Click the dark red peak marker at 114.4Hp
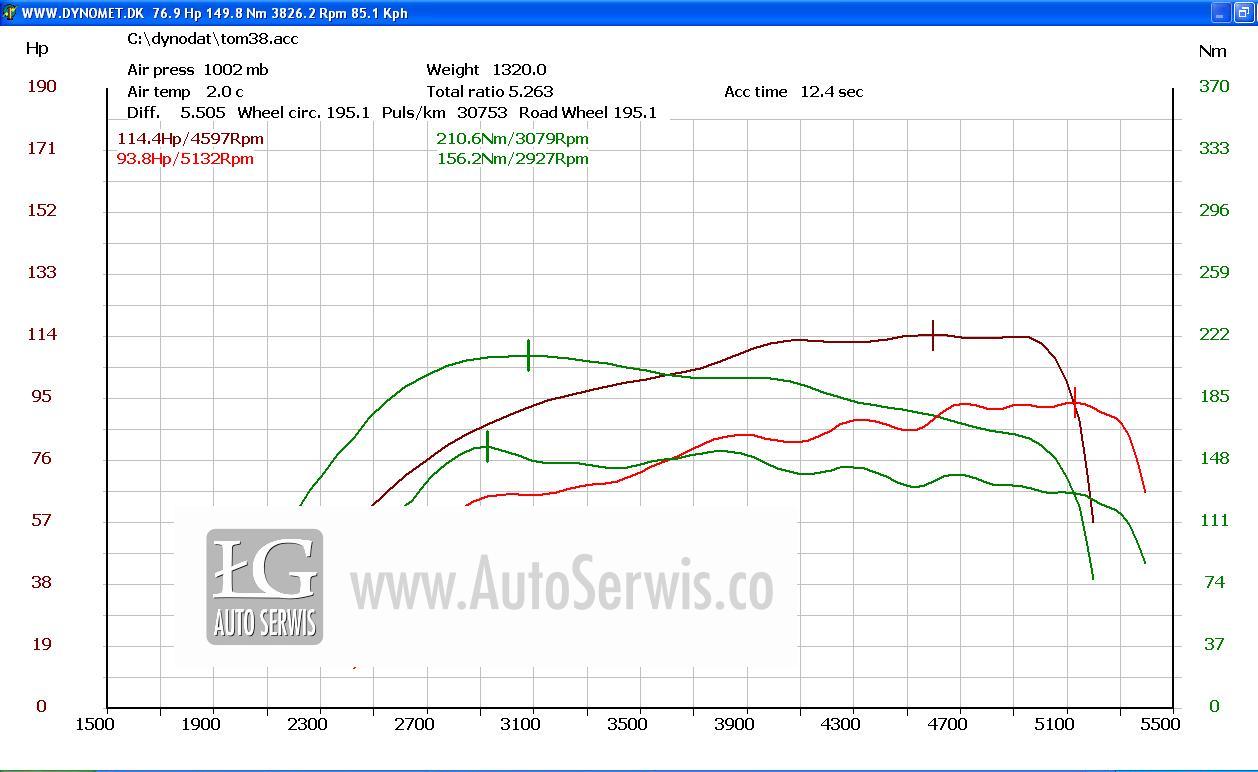This screenshot has height=772, width=1258. (933, 335)
